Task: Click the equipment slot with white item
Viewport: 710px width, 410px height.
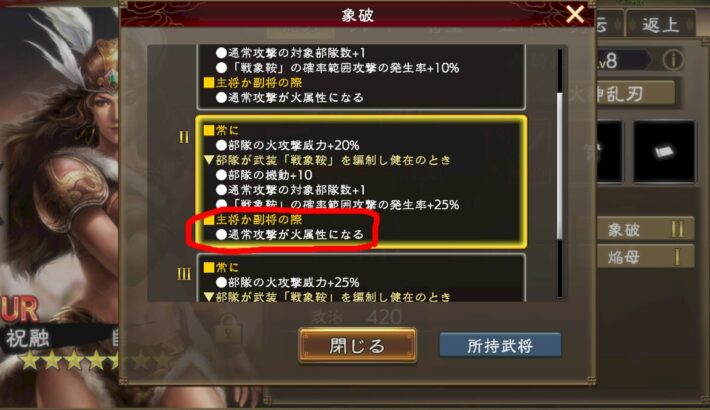Action: tap(664, 152)
